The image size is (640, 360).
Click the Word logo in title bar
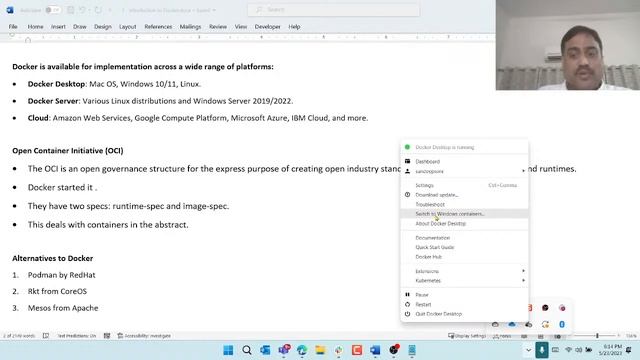10,10
